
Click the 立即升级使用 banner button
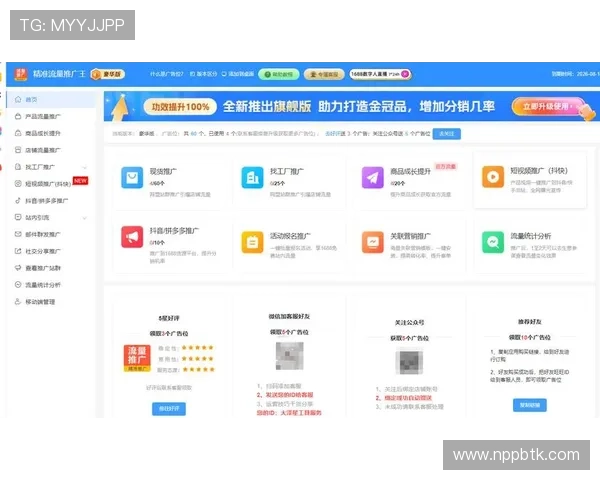click(548, 106)
